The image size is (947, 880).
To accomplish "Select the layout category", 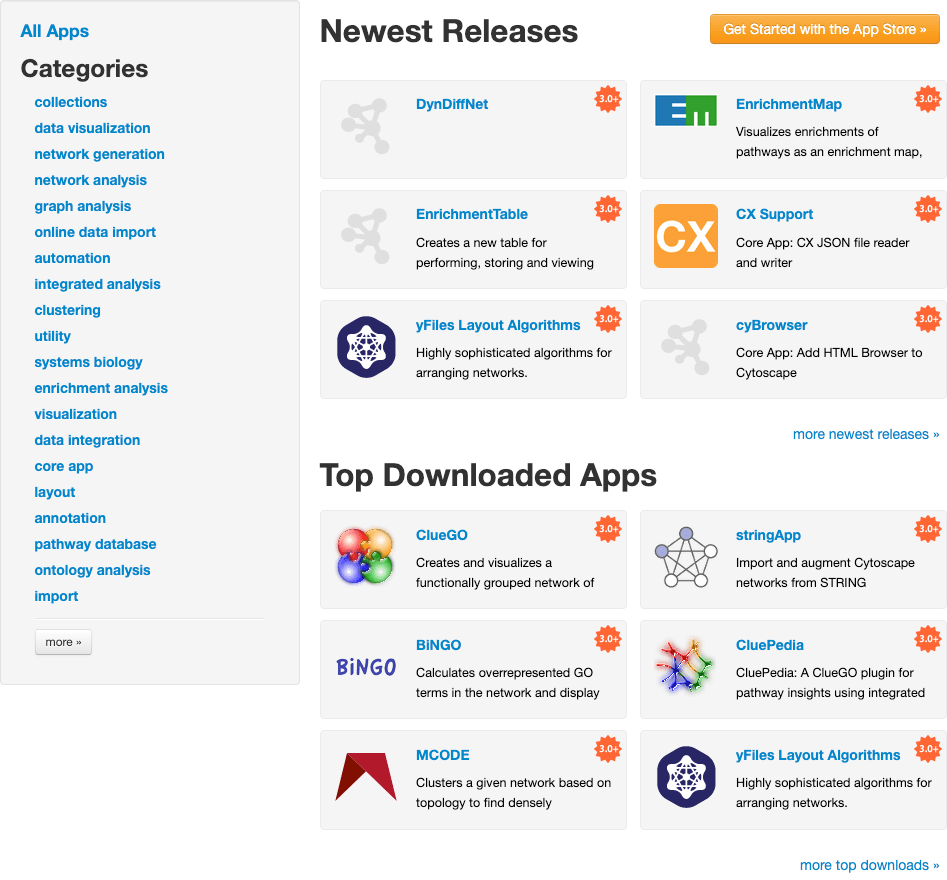I will pyautogui.click(x=55, y=492).
